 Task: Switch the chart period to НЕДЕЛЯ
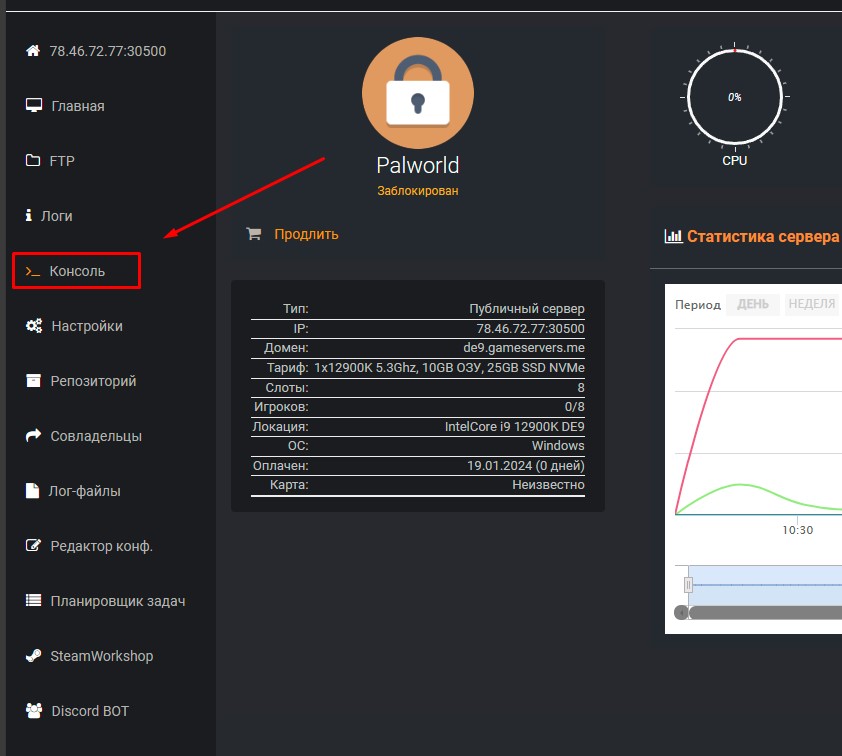point(811,304)
